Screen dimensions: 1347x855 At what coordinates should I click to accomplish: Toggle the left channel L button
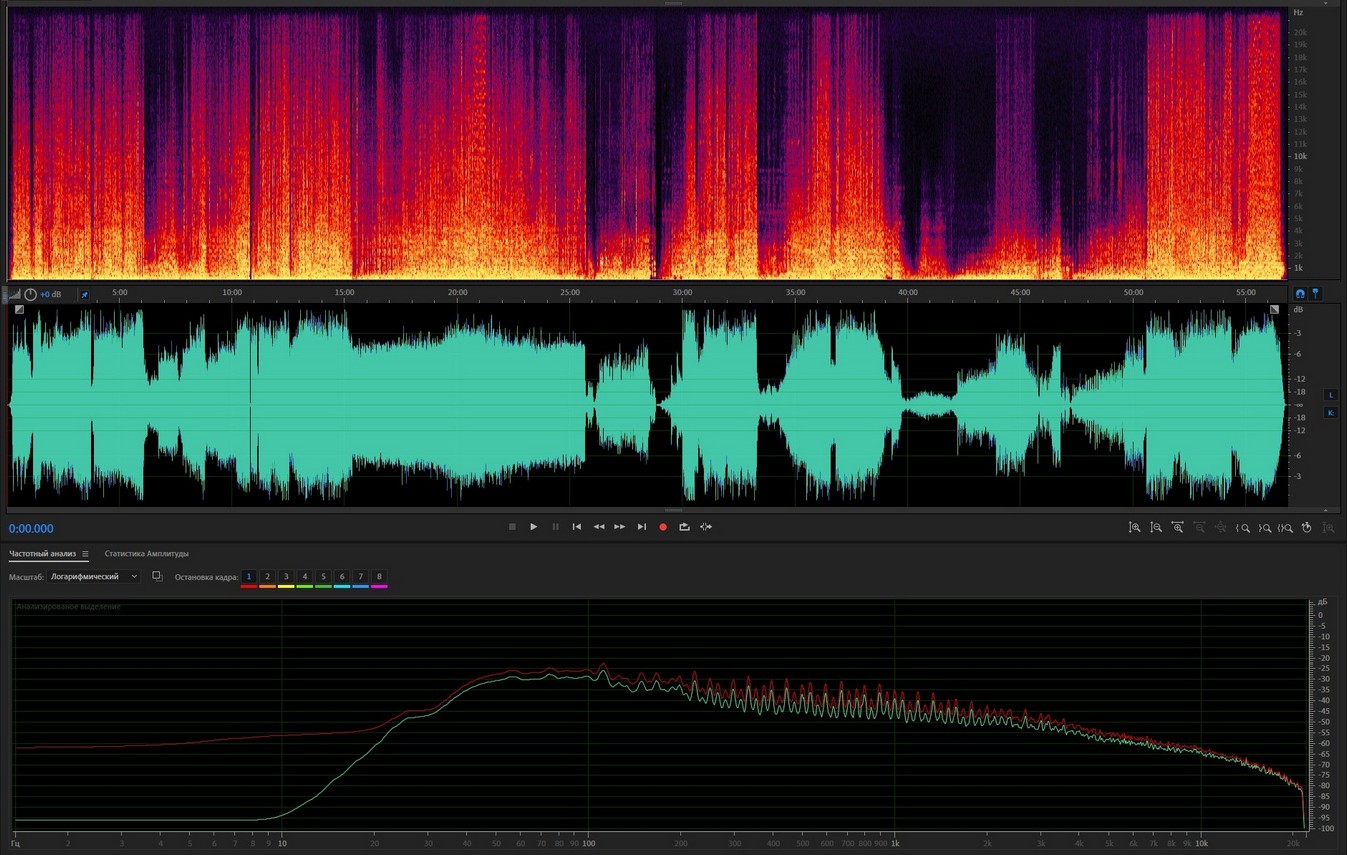[1330, 395]
